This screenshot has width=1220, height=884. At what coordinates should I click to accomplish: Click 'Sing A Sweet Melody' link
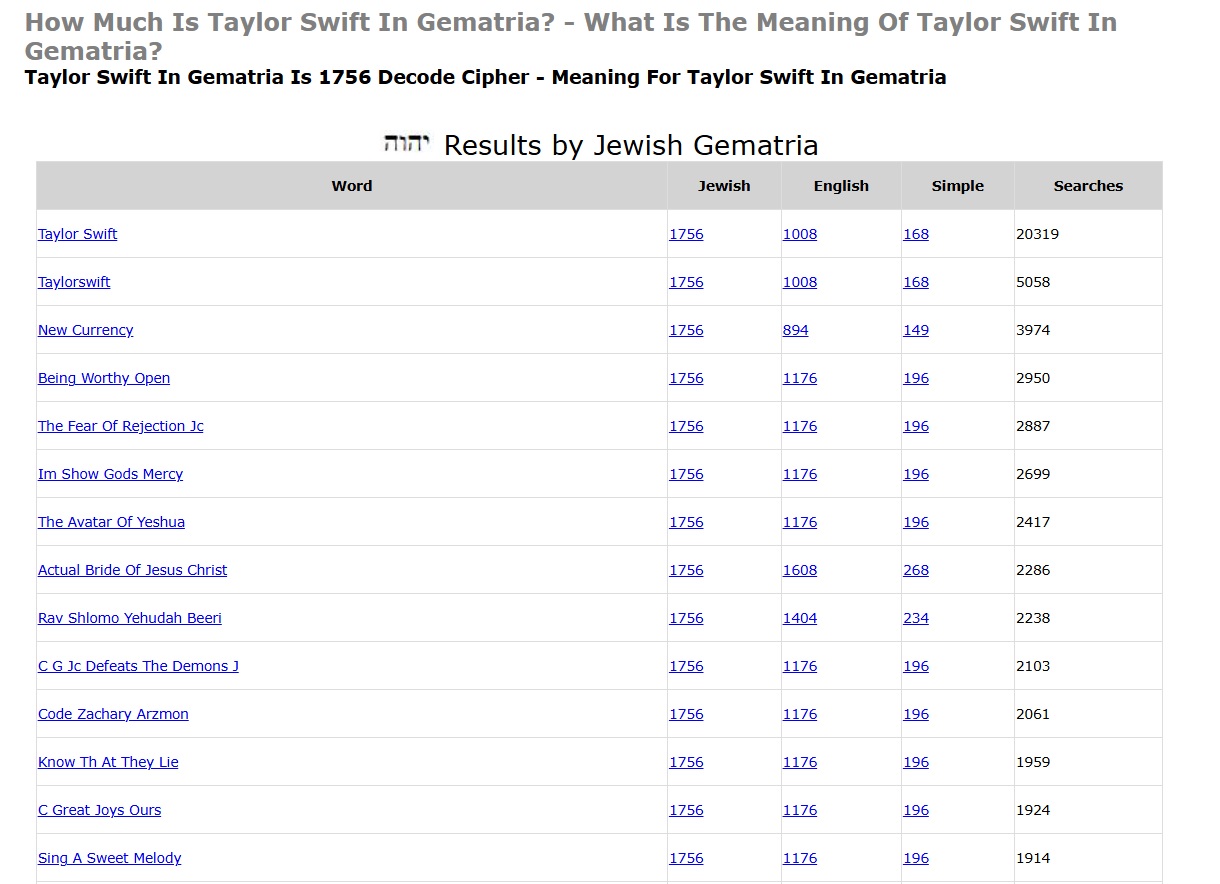point(110,858)
